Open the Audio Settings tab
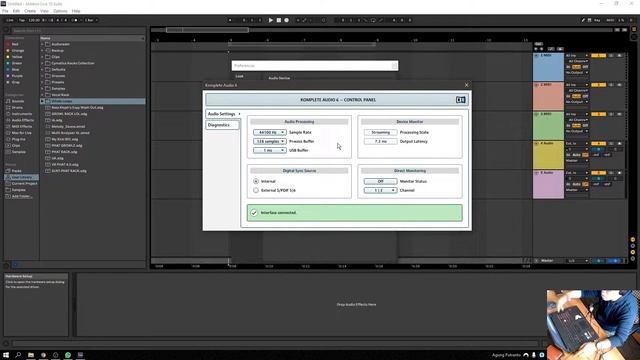The image size is (640, 360). [223, 114]
